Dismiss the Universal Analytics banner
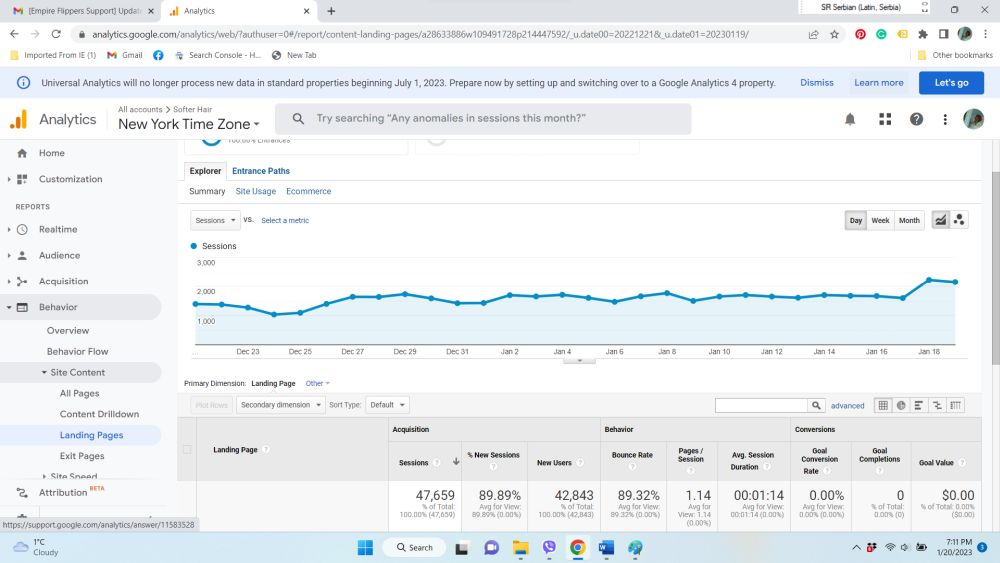The width and height of the screenshot is (1000, 563). click(817, 83)
